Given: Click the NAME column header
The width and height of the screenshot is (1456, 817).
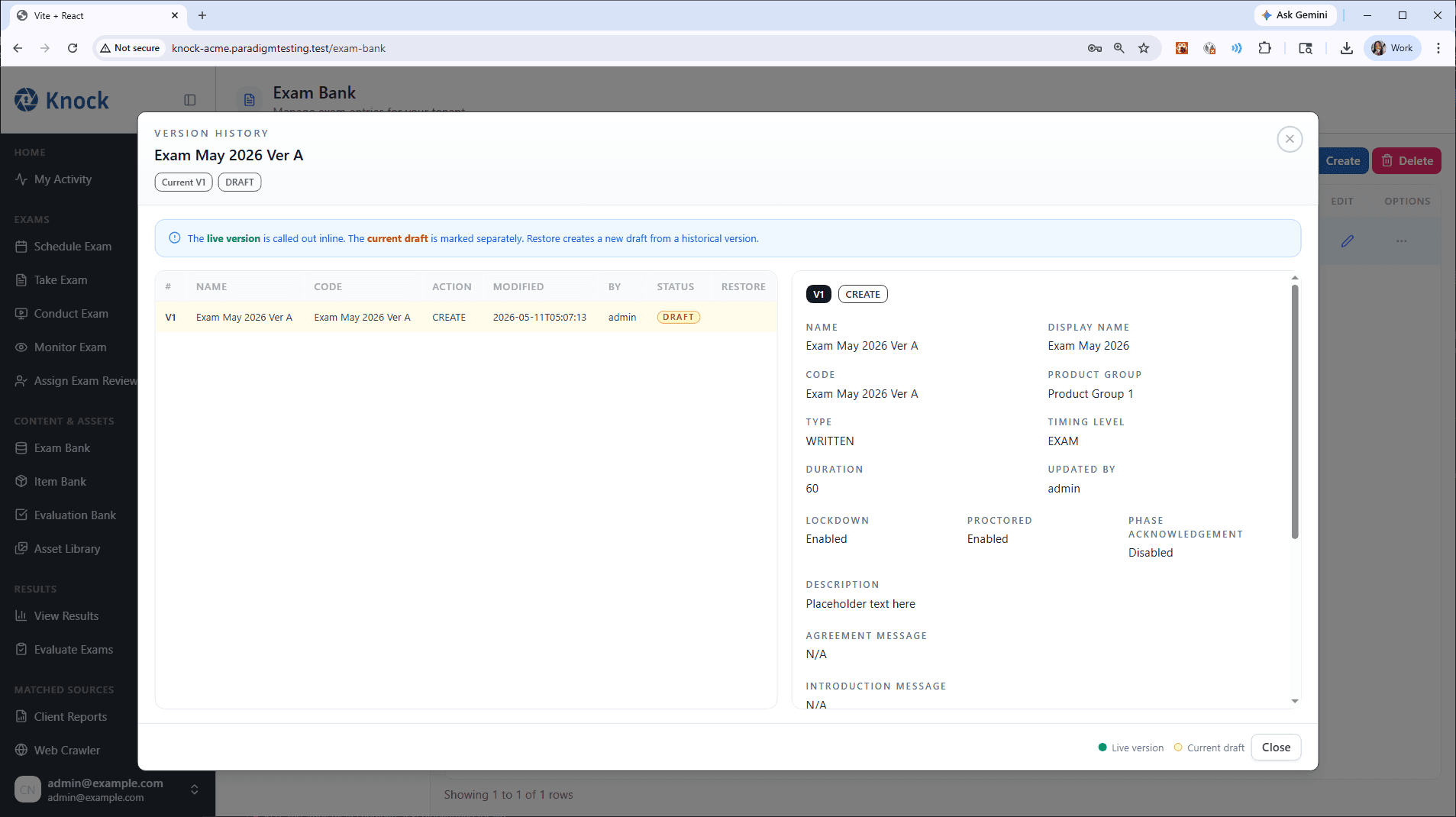Looking at the screenshot, I should (211, 286).
